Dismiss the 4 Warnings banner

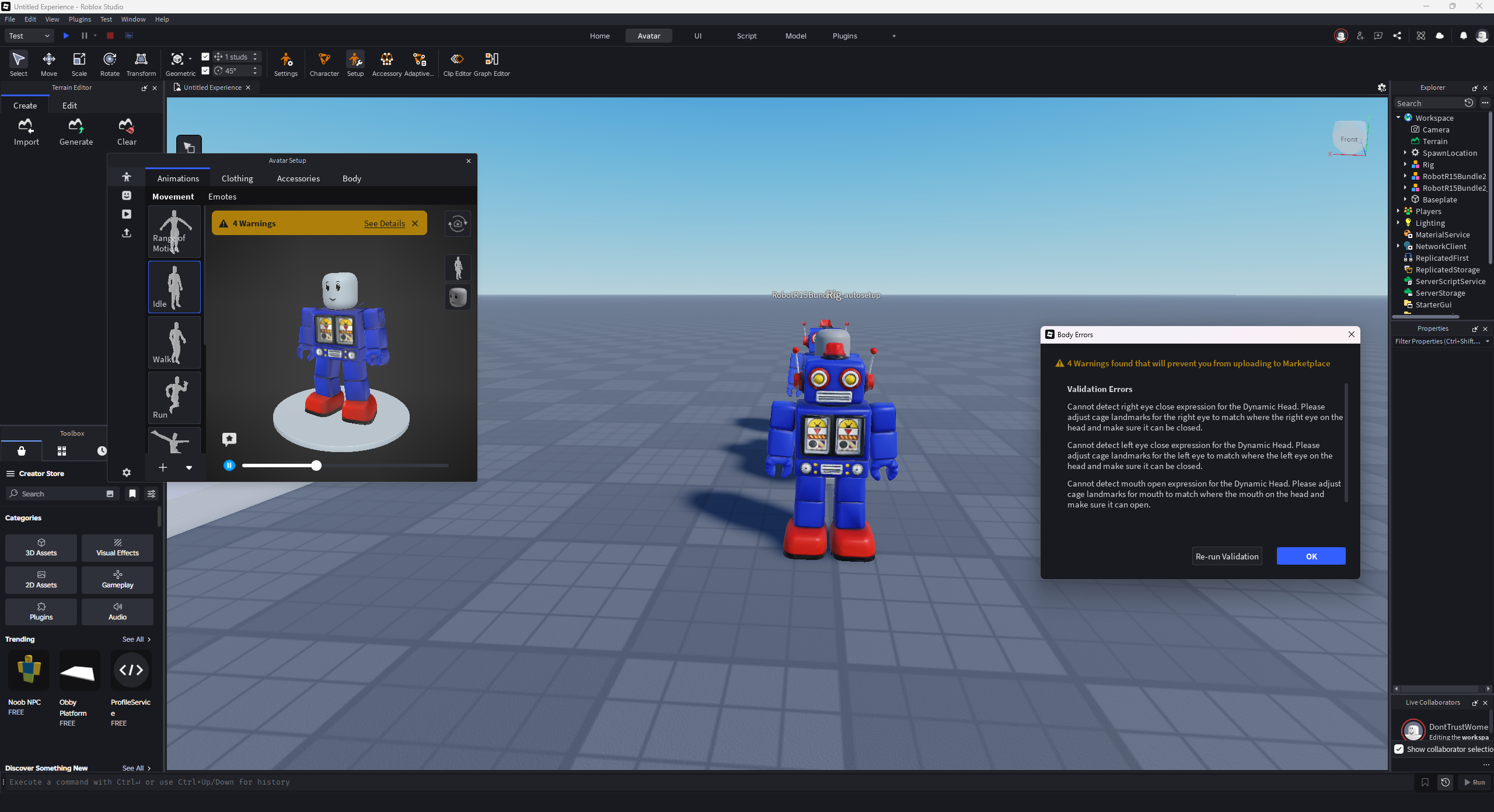tap(415, 223)
